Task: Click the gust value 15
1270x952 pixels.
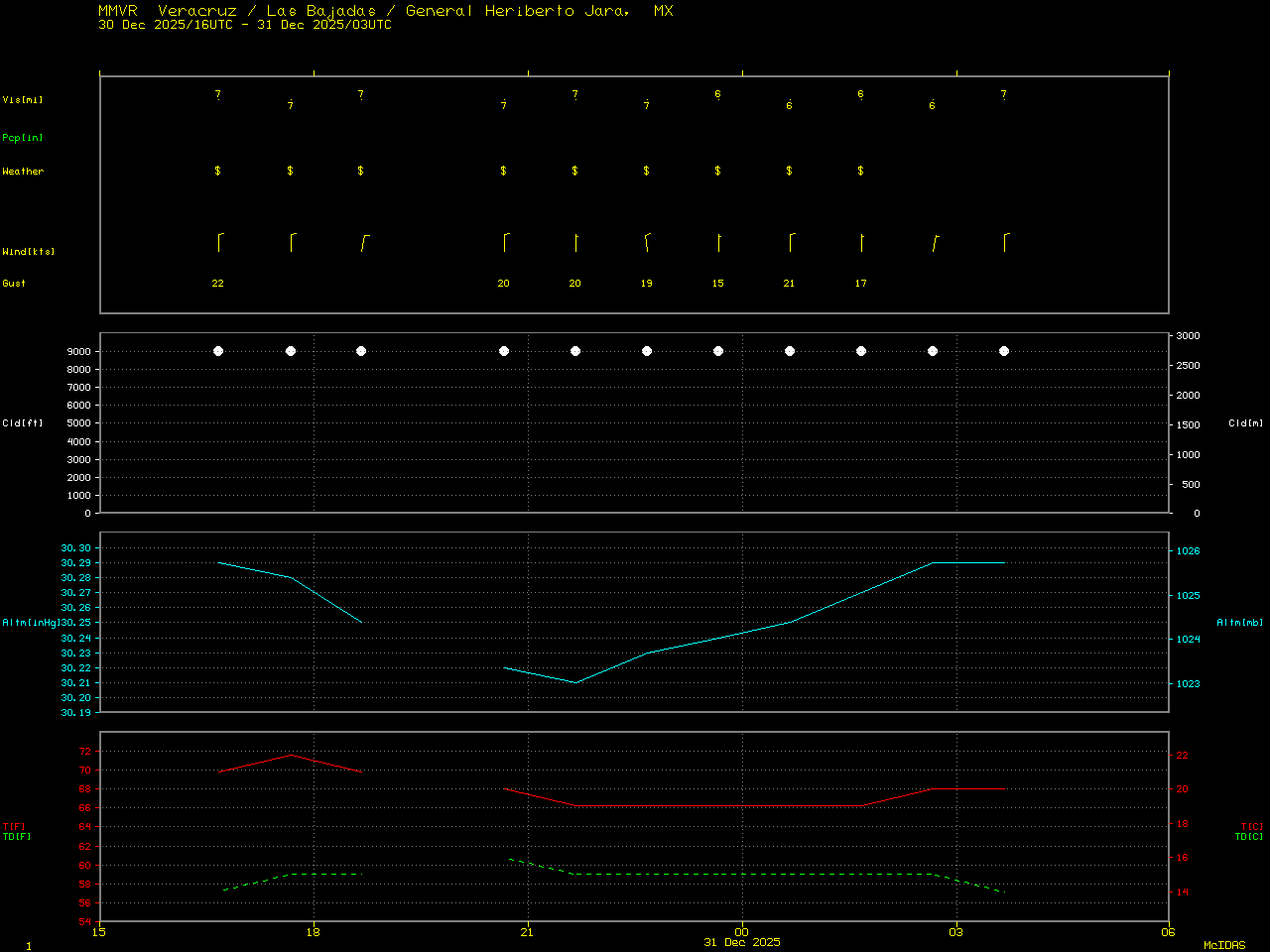Action: (717, 284)
